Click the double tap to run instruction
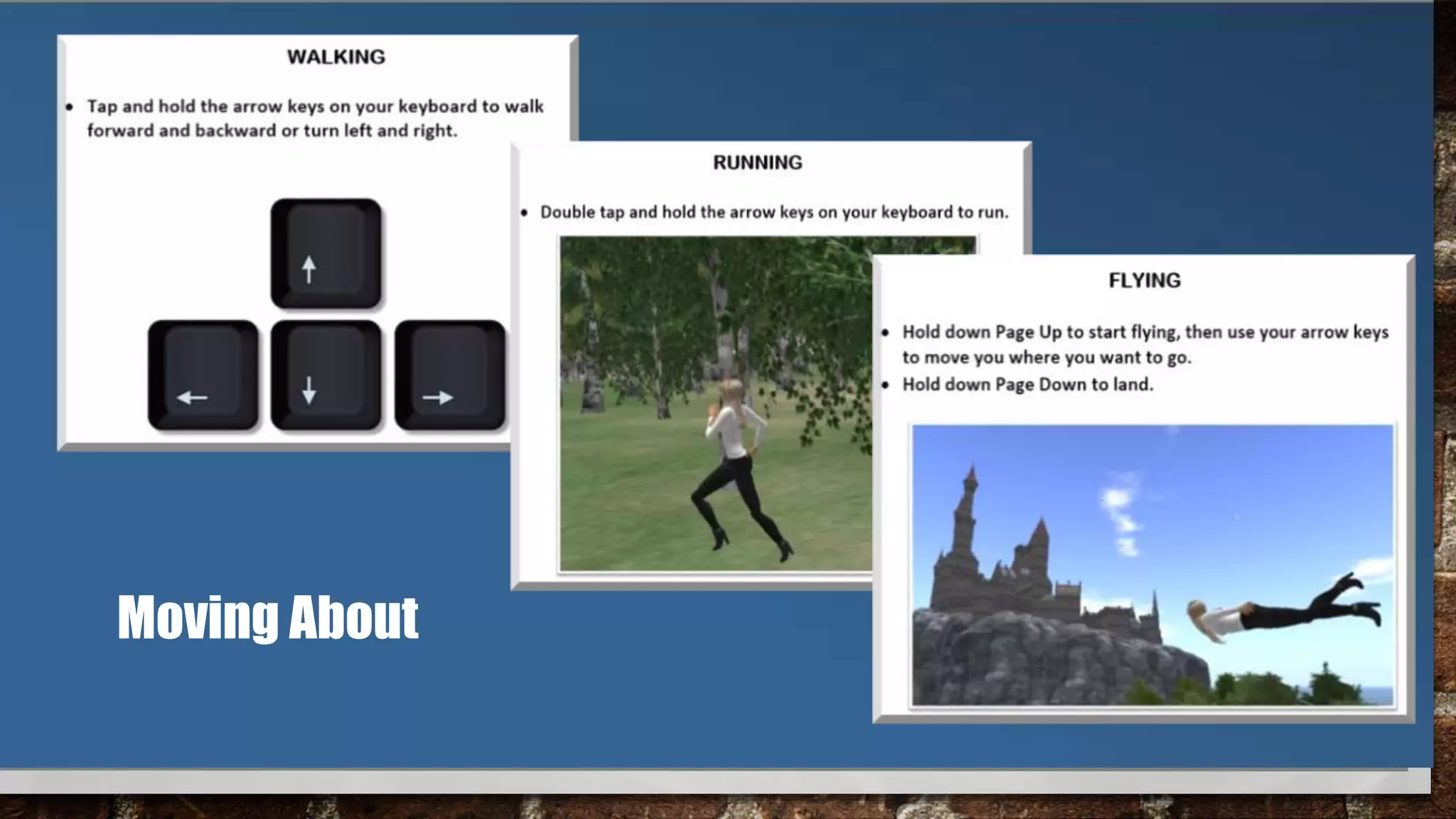 click(x=773, y=212)
